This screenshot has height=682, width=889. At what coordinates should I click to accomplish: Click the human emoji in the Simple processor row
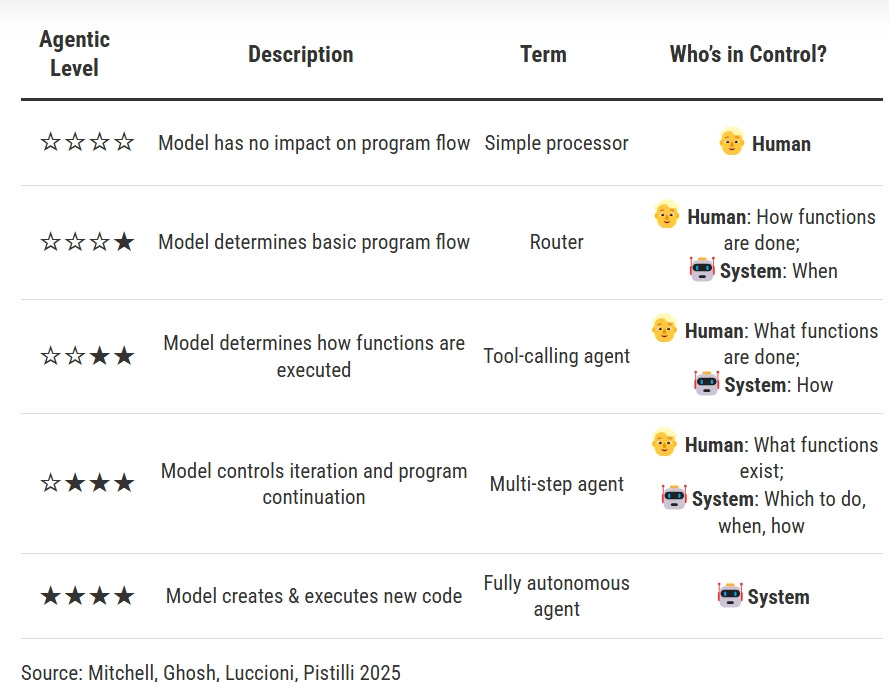(x=731, y=141)
